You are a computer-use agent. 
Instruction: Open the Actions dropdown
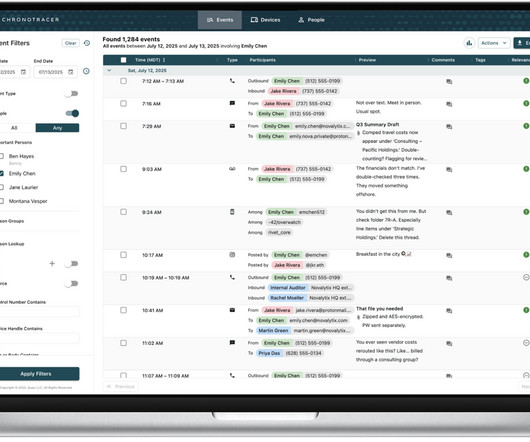point(494,43)
